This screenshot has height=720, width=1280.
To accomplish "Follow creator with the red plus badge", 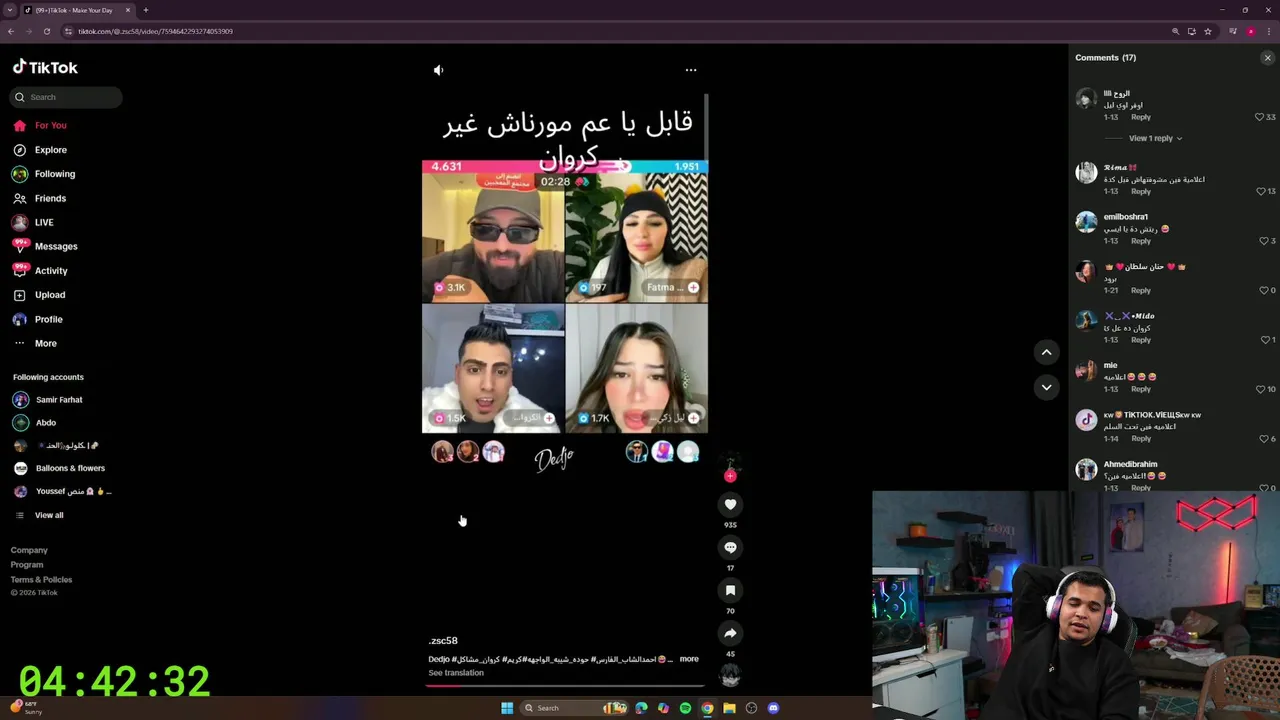I will [730, 476].
